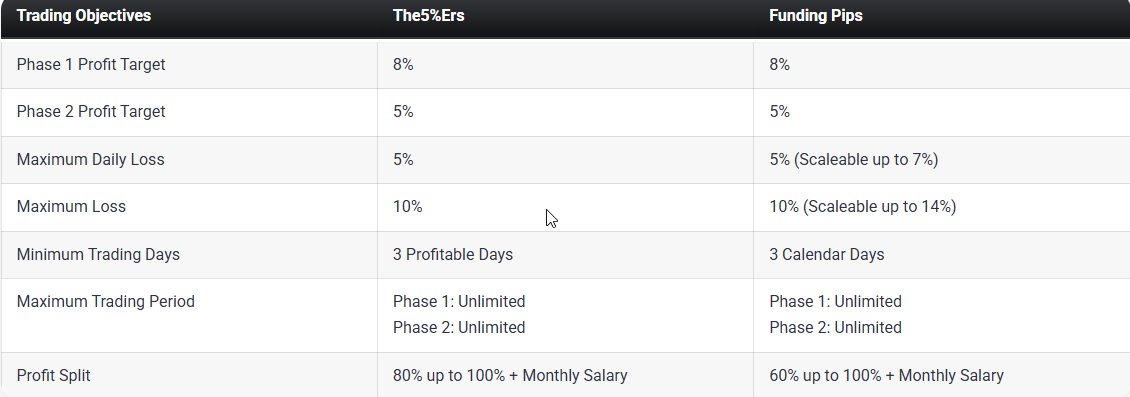Click the 8% Phase 1 value under Funding Pips

pyautogui.click(x=779, y=65)
